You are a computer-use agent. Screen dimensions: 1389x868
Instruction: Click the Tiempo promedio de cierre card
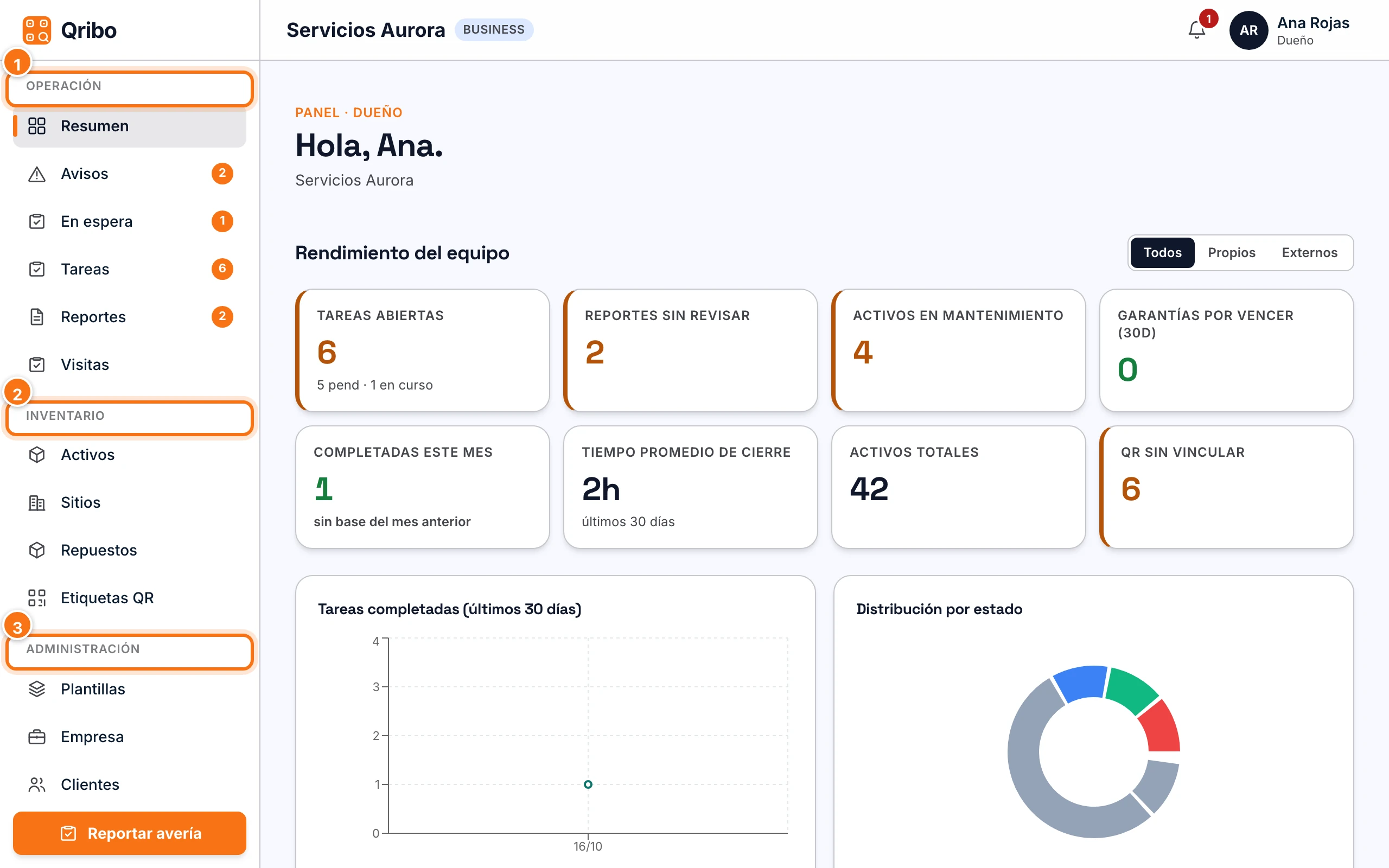click(x=691, y=487)
